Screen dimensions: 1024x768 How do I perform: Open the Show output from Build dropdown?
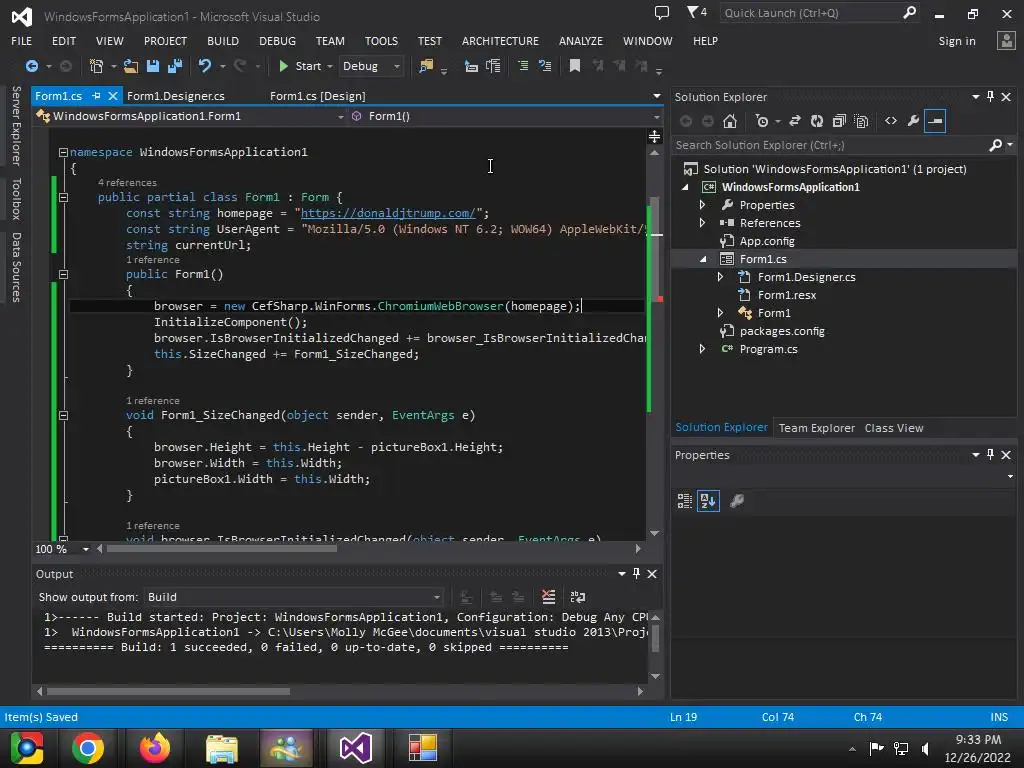[293, 597]
